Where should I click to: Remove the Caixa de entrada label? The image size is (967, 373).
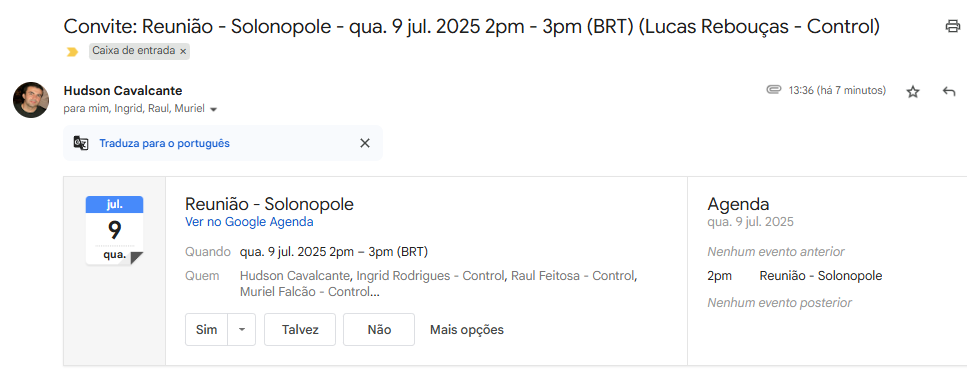pyautogui.click(x=183, y=52)
